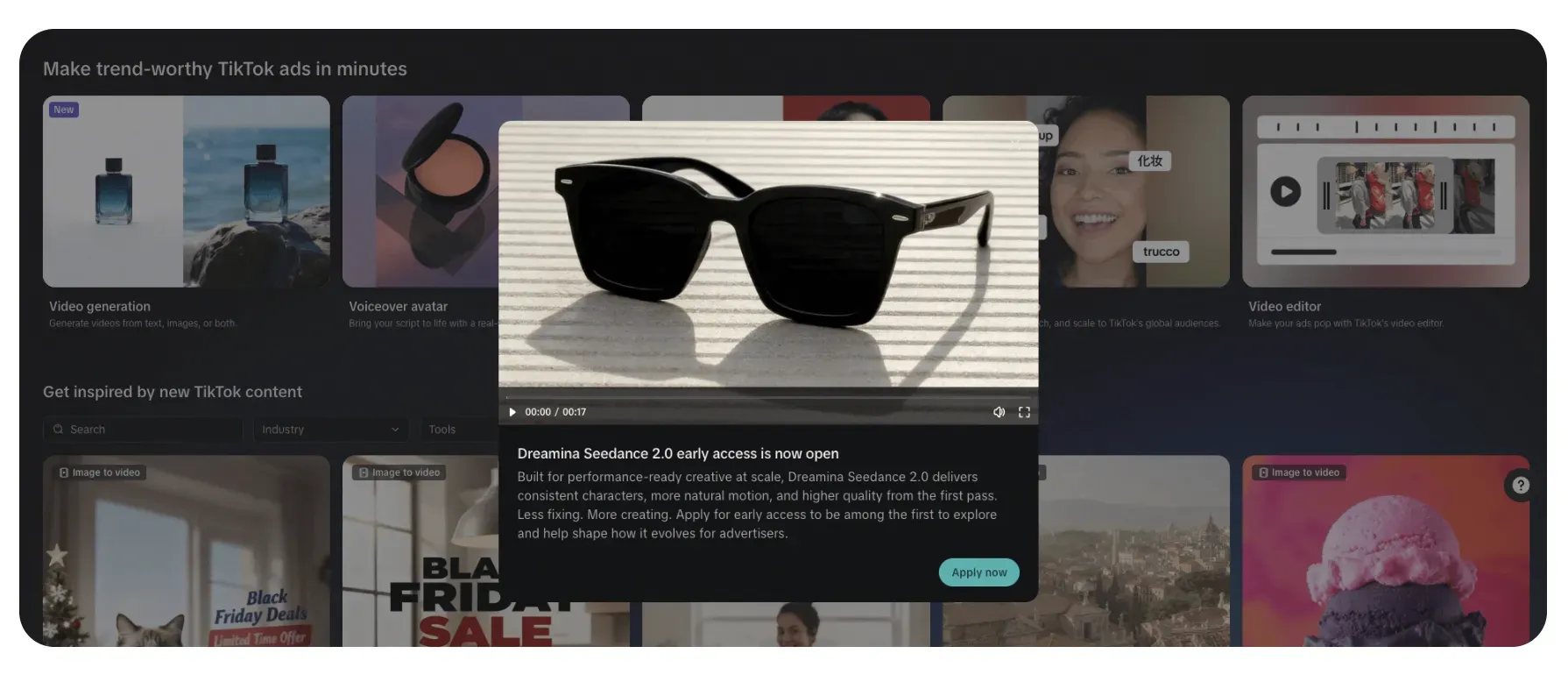Open the Black Friday Deals cat video
The height and width of the screenshot is (682, 1568).
coord(187,551)
